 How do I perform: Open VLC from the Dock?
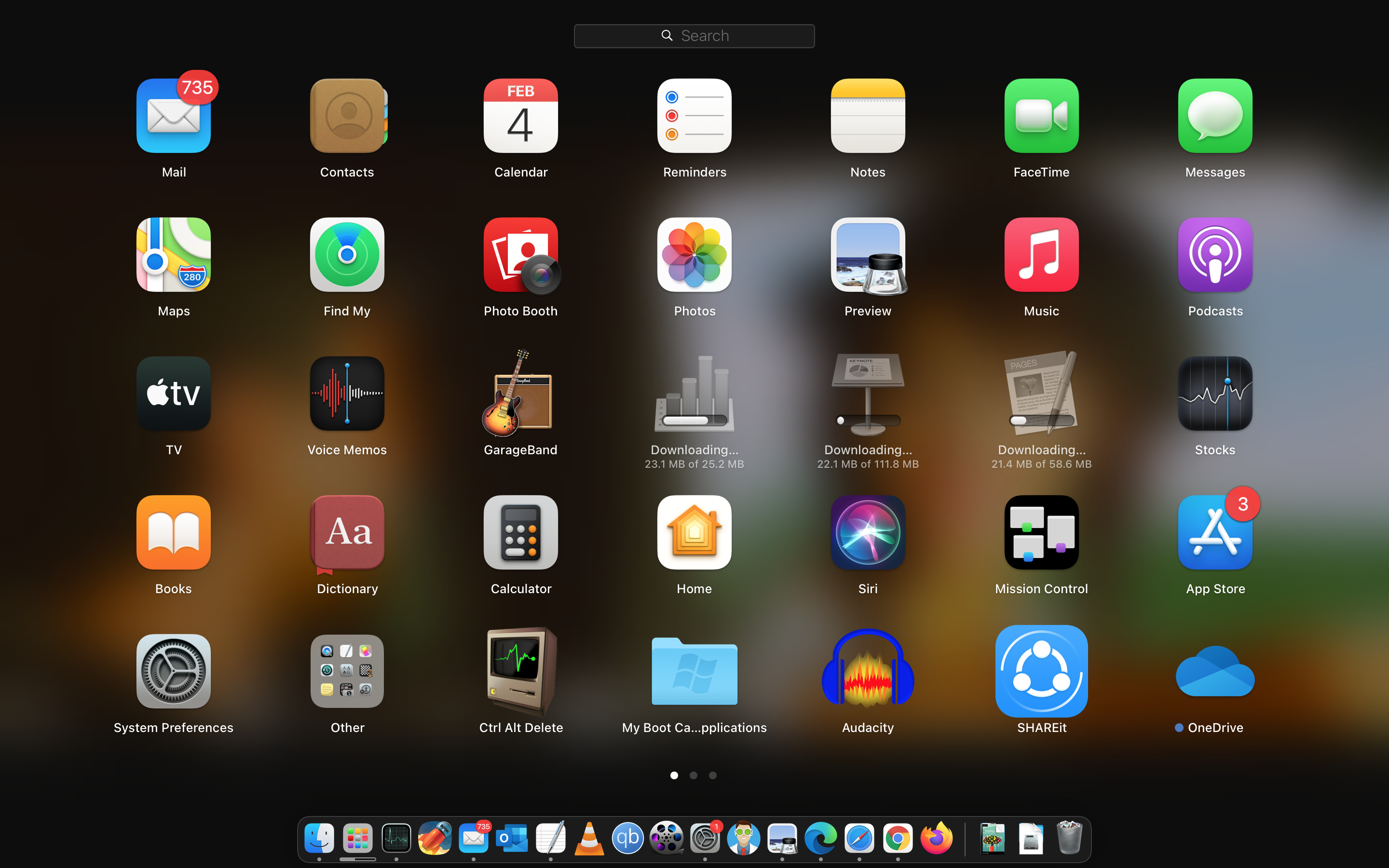589,839
